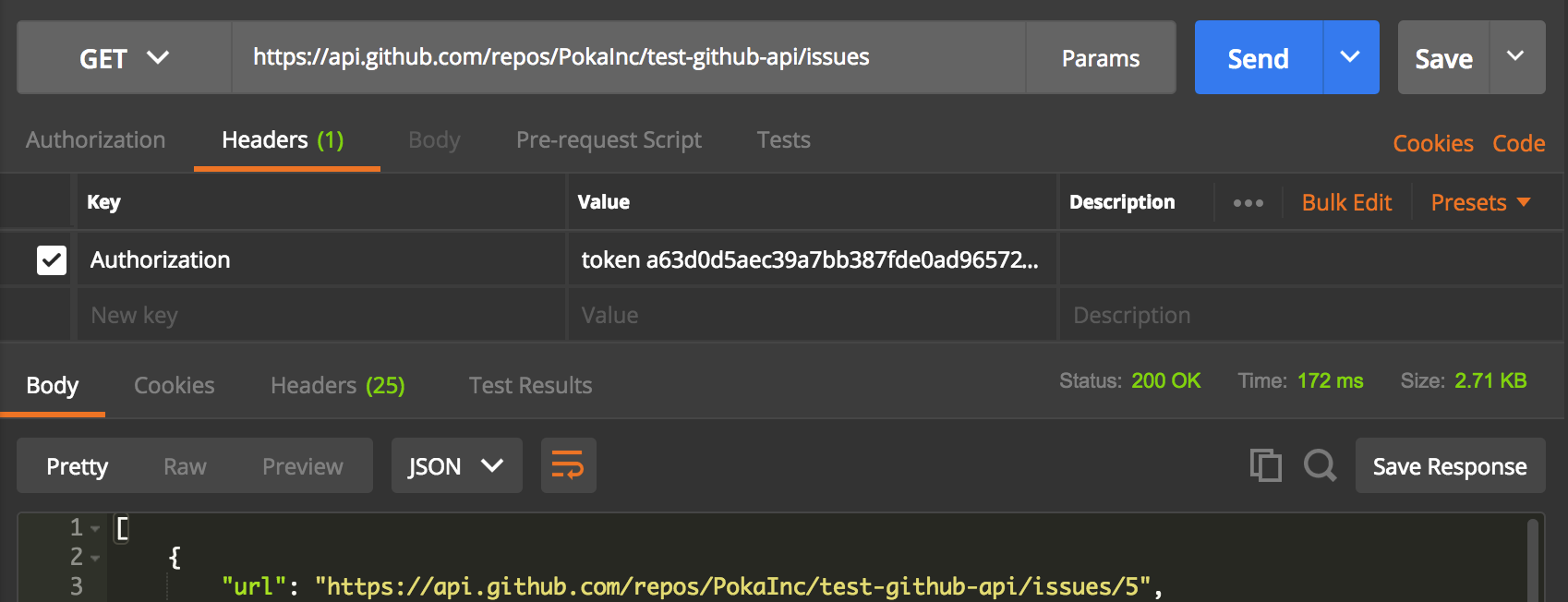Click the new header Value field
The image size is (1568, 602).
(811, 316)
